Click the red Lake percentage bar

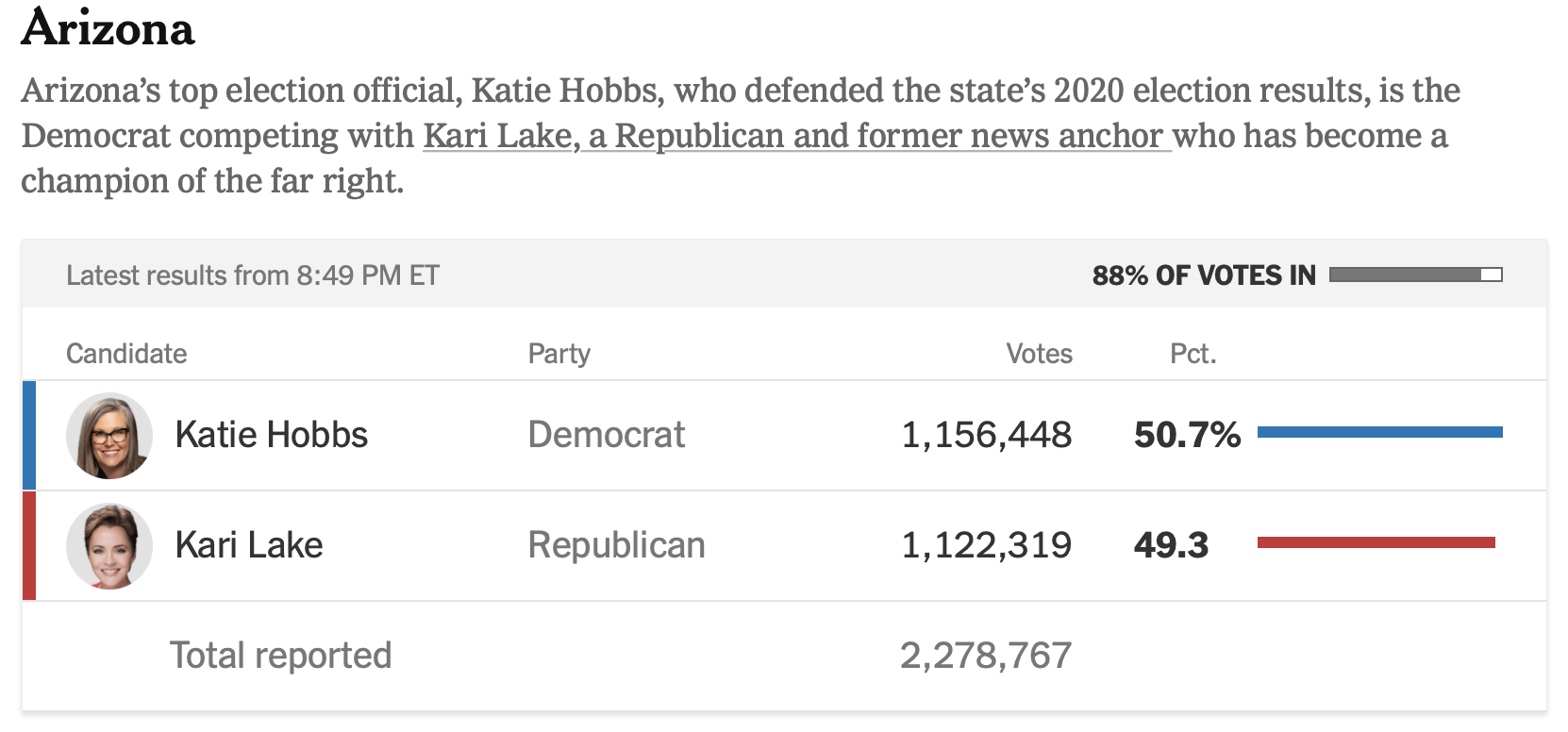point(1376,542)
